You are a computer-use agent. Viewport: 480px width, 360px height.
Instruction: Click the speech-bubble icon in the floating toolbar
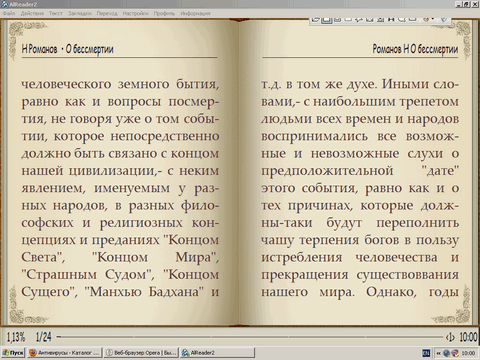click(x=402, y=20)
